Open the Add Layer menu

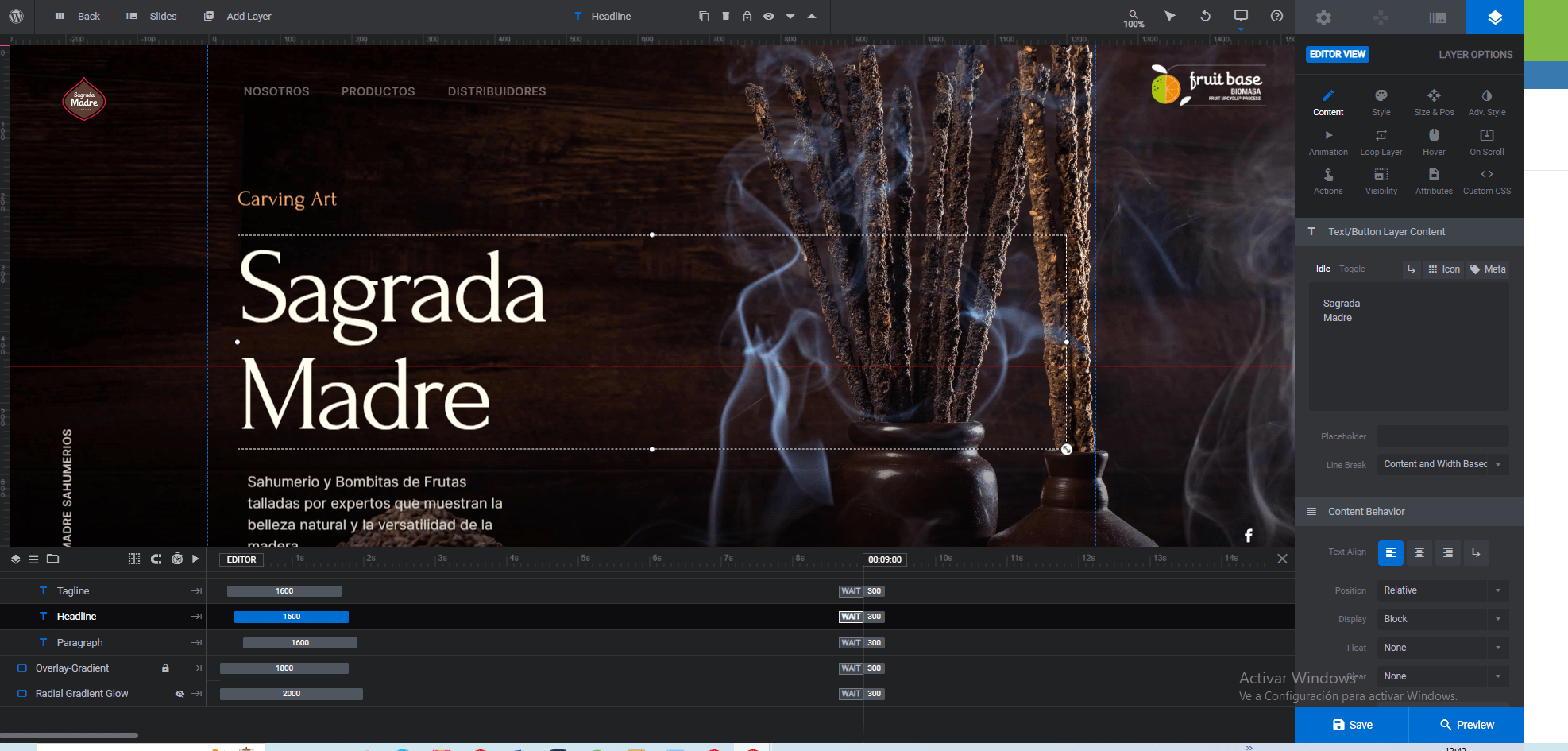coord(238,16)
